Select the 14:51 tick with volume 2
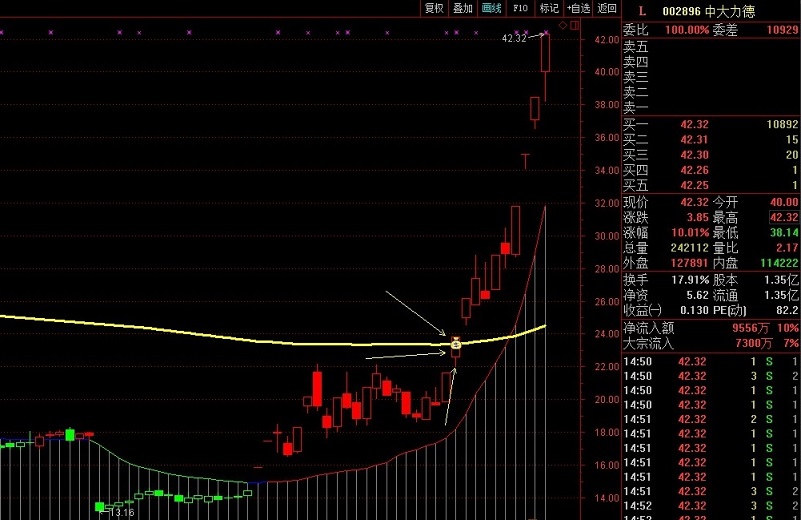Viewport: 801px width, 520px height. (x=711, y=419)
